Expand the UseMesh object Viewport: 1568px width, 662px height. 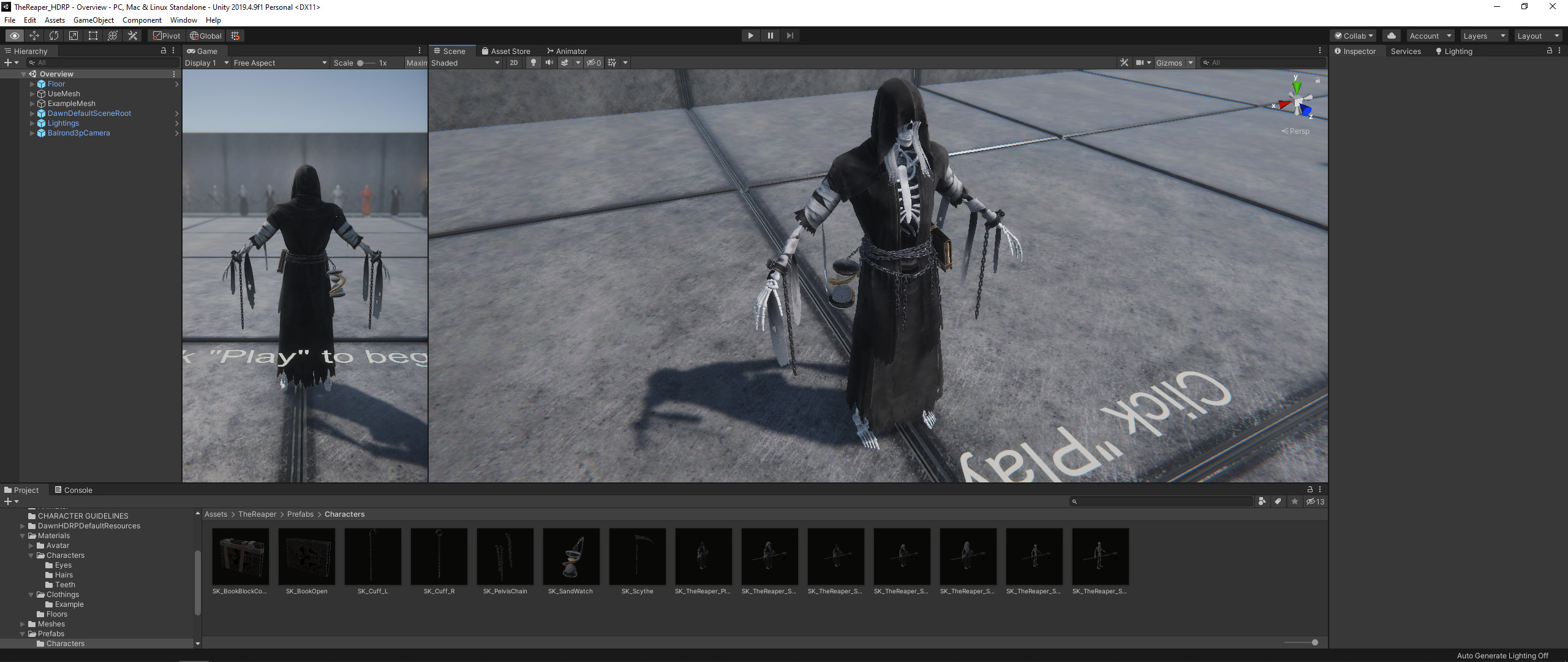(32, 94)
